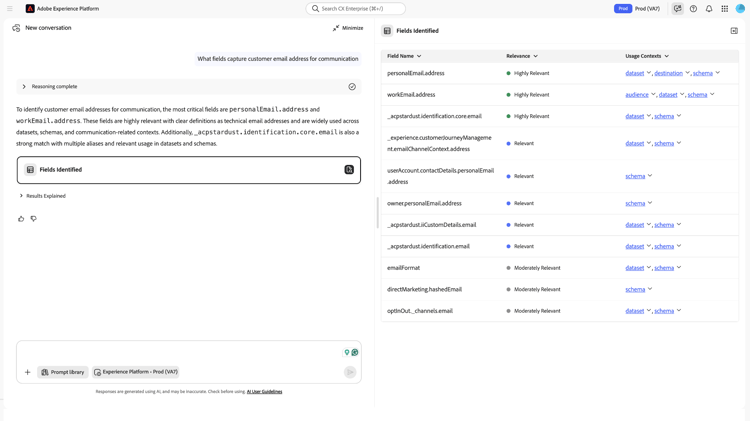Expand schema chevron for directMarketing.hashedEmail row

(x=650, y=289)
